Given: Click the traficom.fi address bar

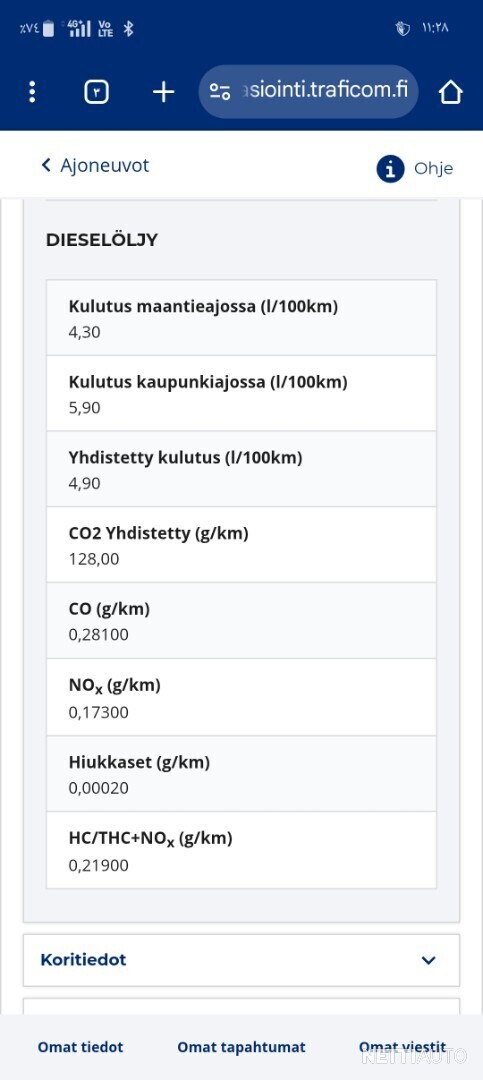Looking at the screenshot, I should [309, 92].
